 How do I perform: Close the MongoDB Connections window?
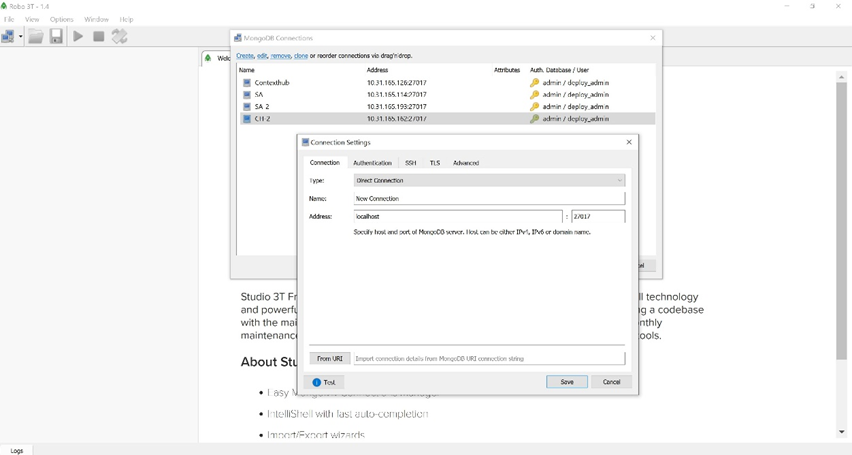[653, 38]
